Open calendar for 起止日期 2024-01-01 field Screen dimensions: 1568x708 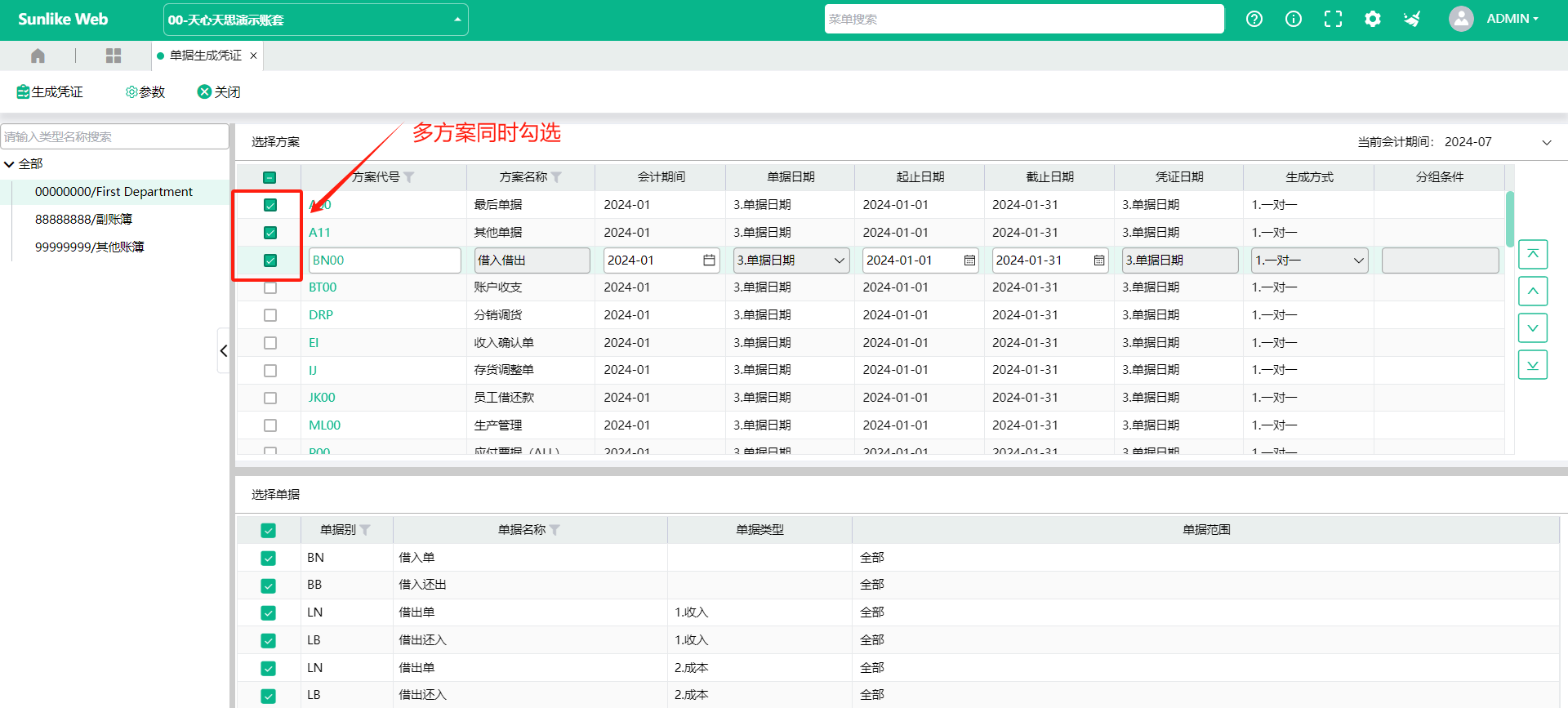[x=969, y=260]
